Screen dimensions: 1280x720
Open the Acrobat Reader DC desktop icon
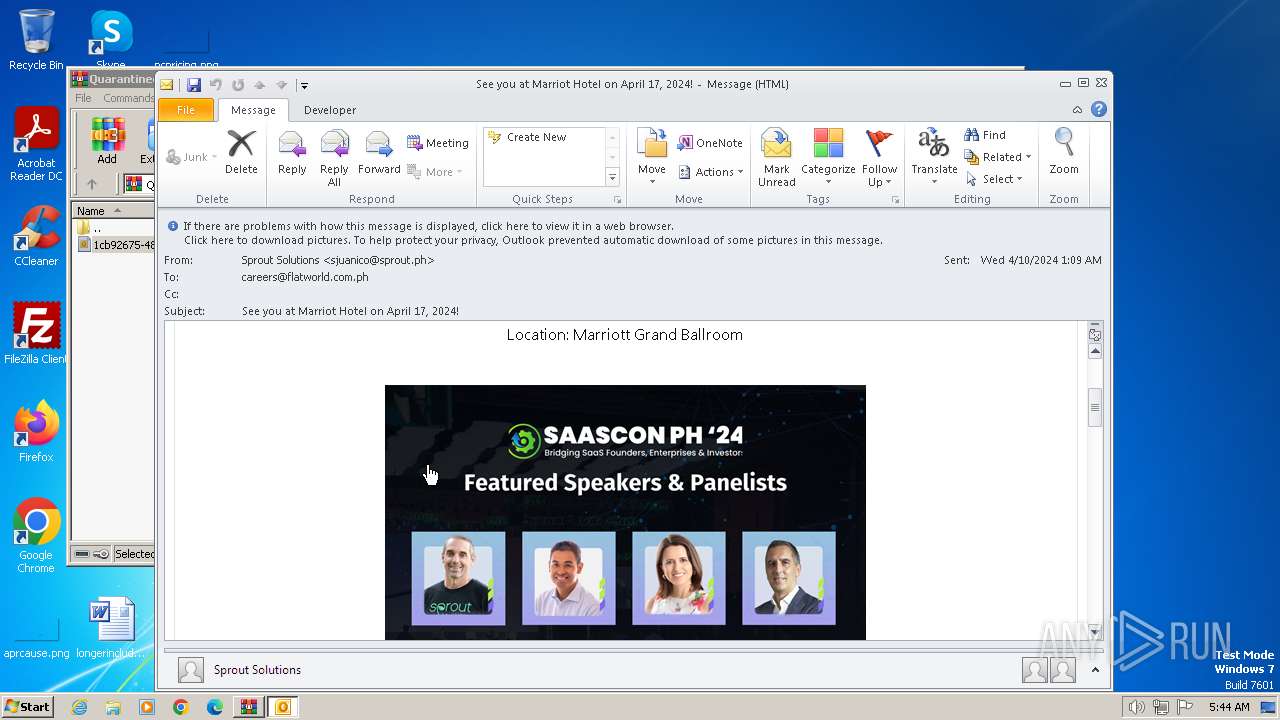point(36,144)
